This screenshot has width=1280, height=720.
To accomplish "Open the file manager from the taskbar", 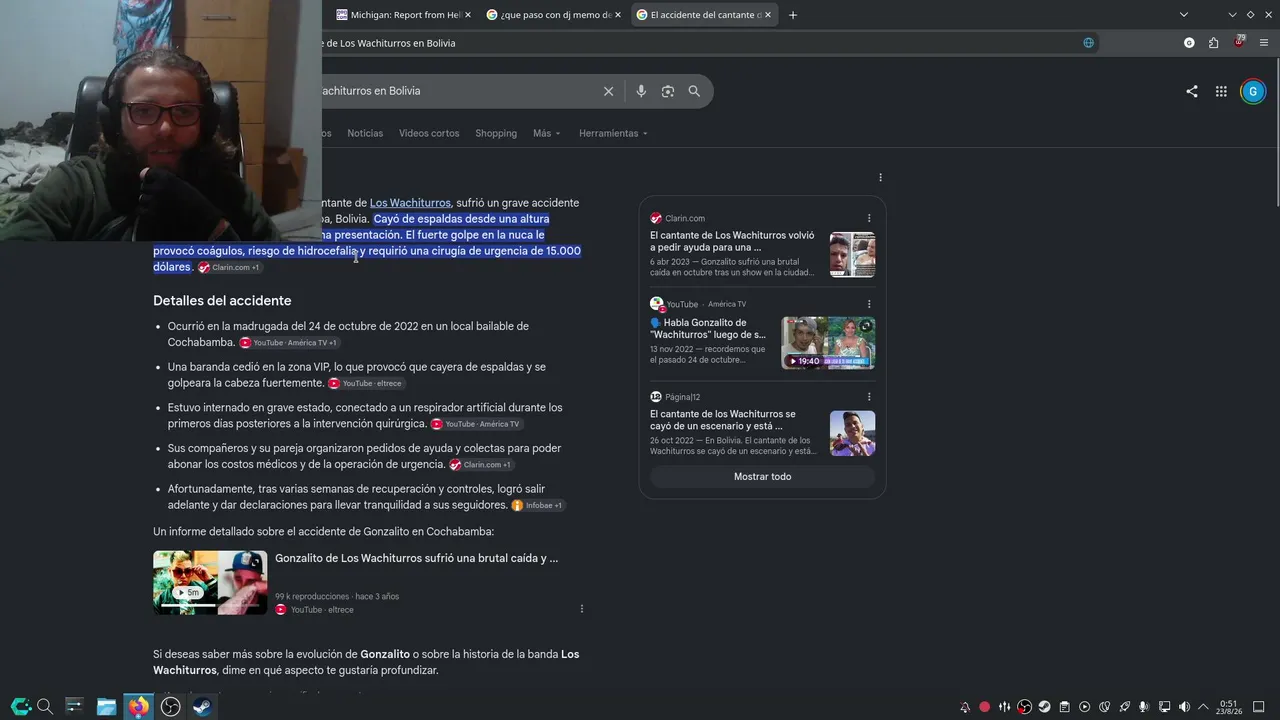I will tap(106, 706).
